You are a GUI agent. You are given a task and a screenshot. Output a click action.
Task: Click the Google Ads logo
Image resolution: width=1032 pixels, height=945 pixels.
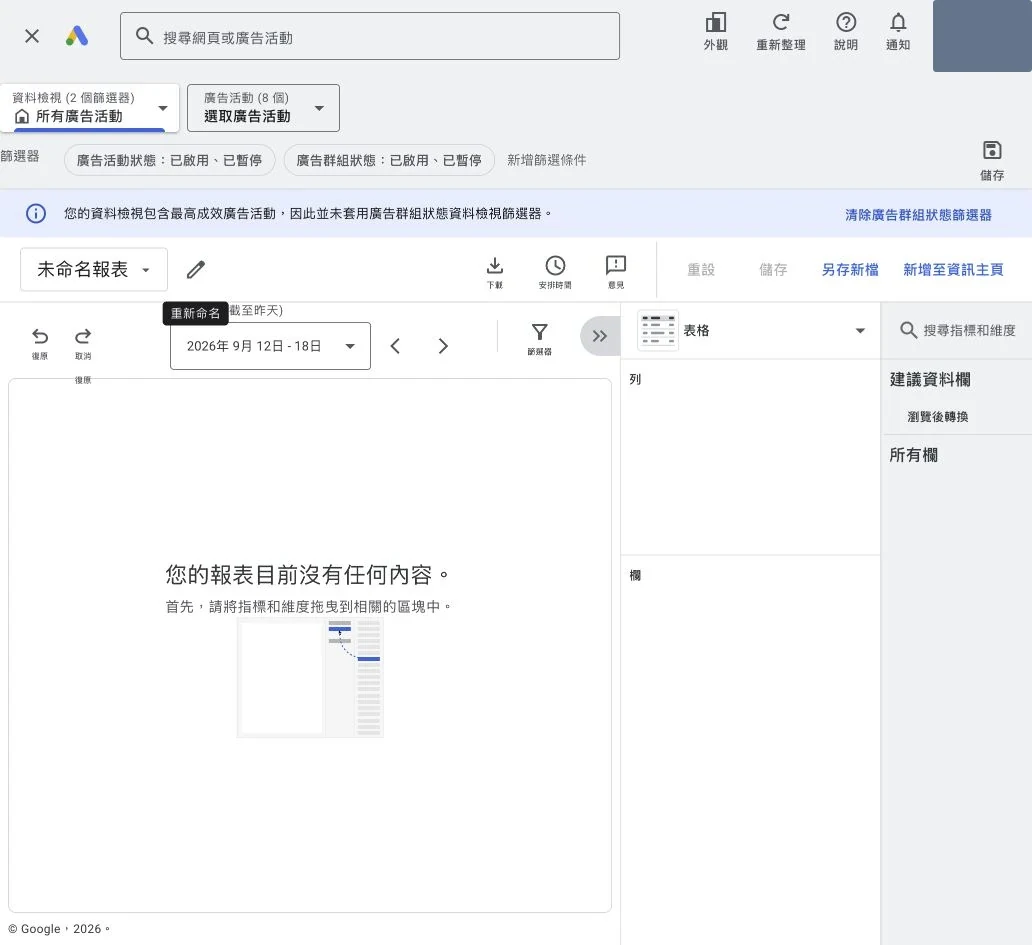click(77, 36)
